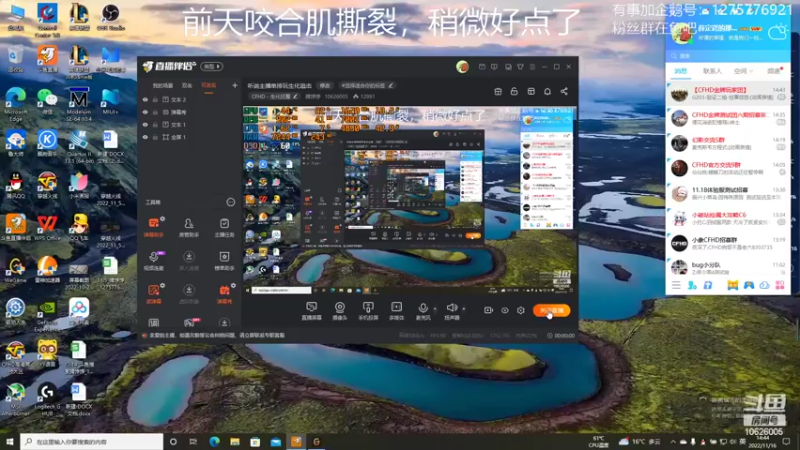Open 房管助手 tool

(189, 228)
